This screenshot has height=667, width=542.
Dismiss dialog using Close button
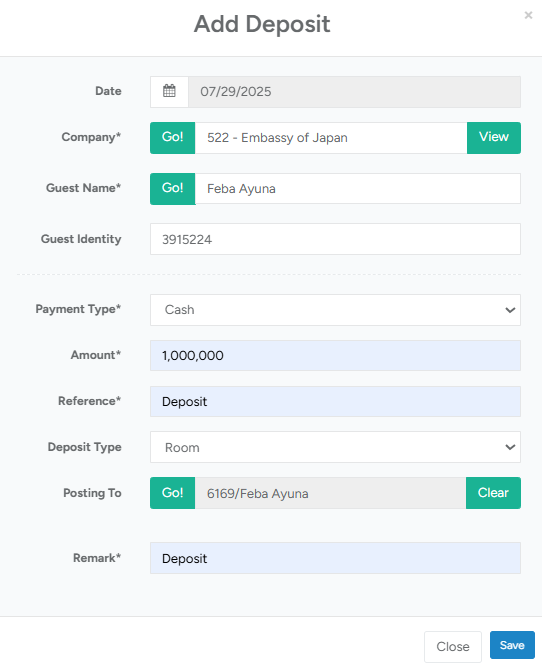(x=453, y=647)
